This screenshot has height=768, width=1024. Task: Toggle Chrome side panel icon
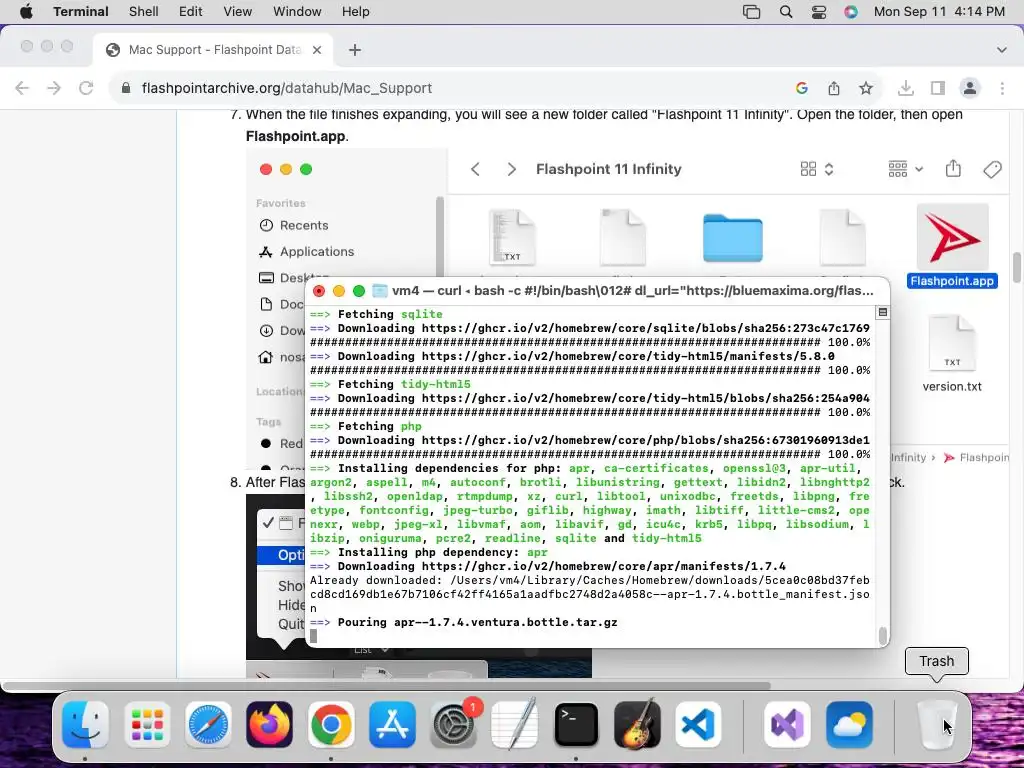(x=938, y=88)
